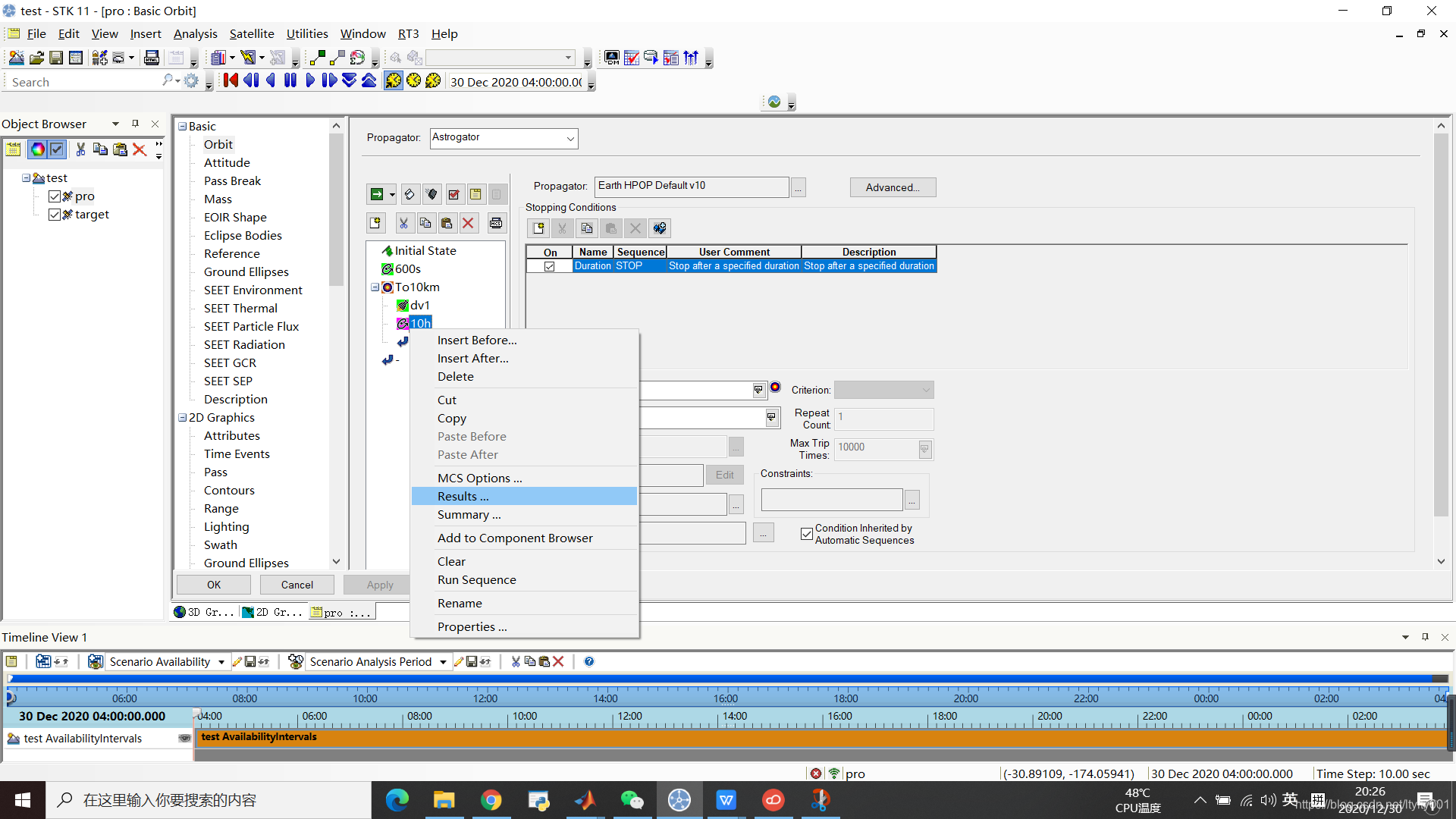
Task: Open the Scenario Availability dropdown
Action: (x=221, y=662)
